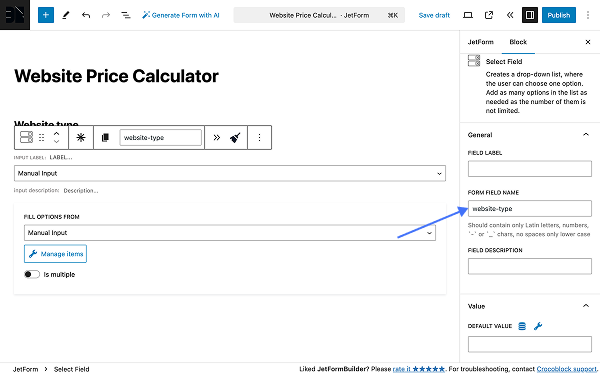Screen dimensions: 600x375
Task: Click Manage items button
Action: tap(55, 254)
